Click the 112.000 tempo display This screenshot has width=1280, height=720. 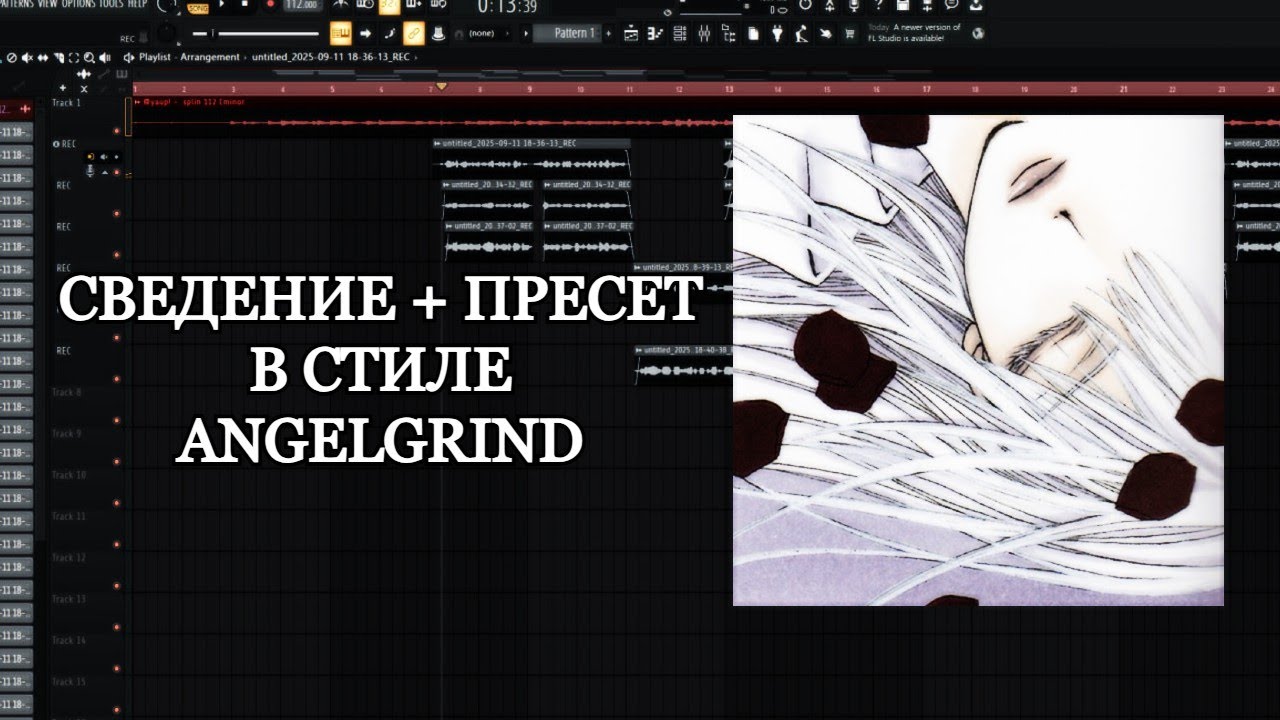coord(301,5)
